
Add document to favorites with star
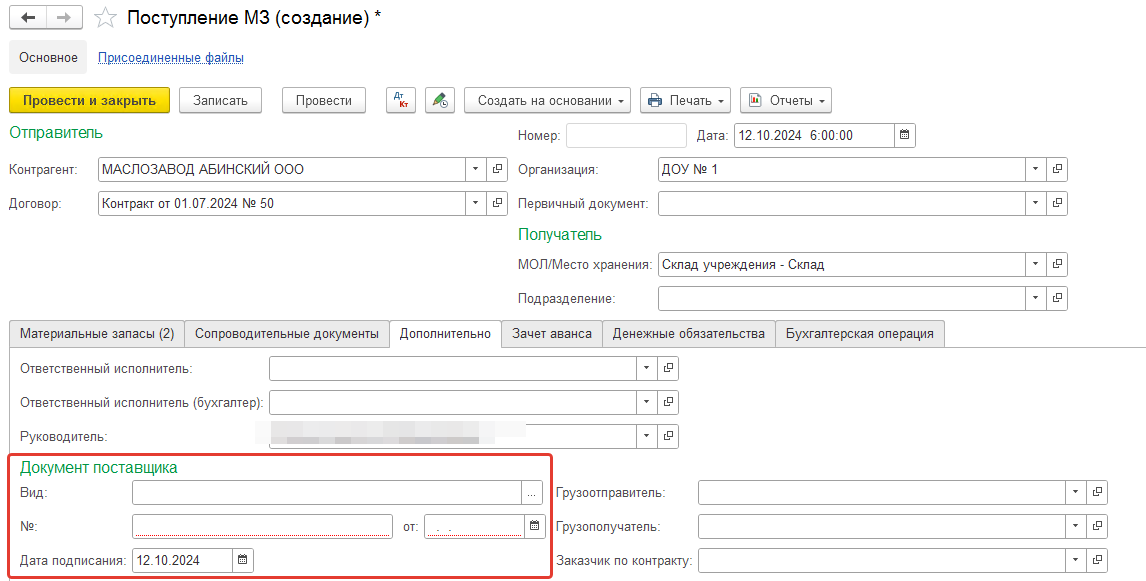tap(105, 18)
